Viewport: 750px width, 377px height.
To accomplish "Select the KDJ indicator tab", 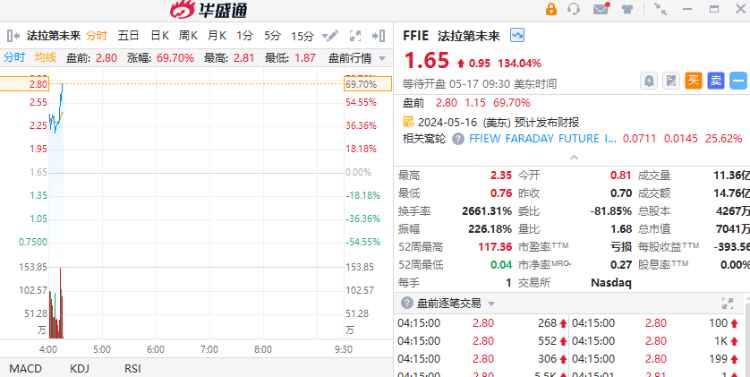I will [x=79, y=369].
